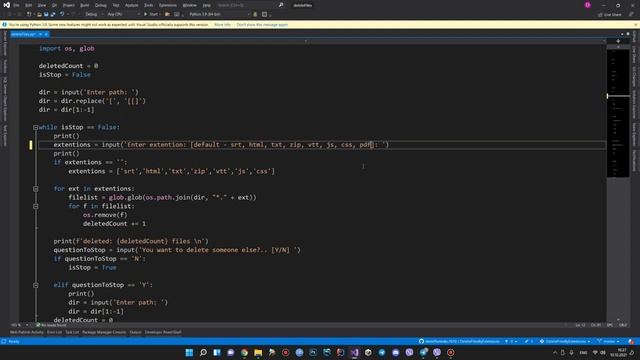Click the Live Share button
This screenshot has height=360, width=640.
click(x=609, y=14)
